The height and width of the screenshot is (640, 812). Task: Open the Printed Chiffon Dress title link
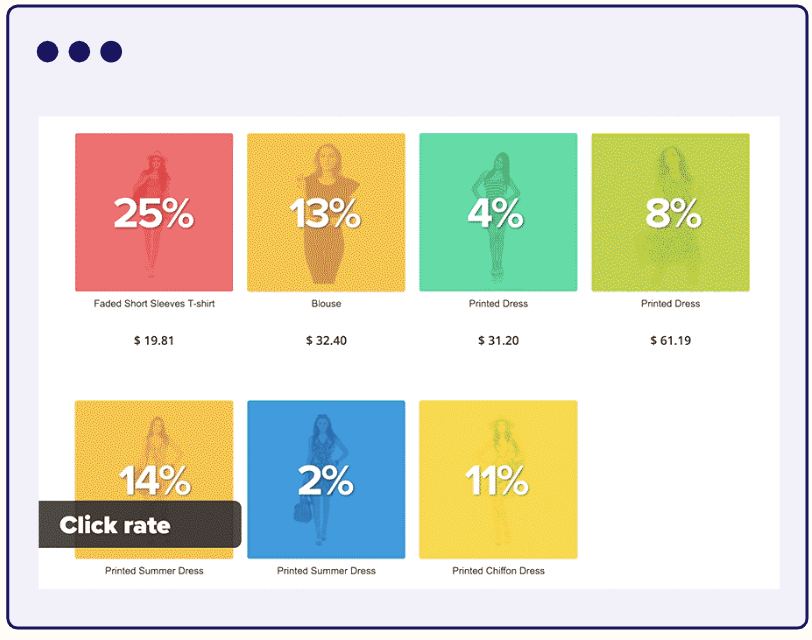(x=498, y=571)
